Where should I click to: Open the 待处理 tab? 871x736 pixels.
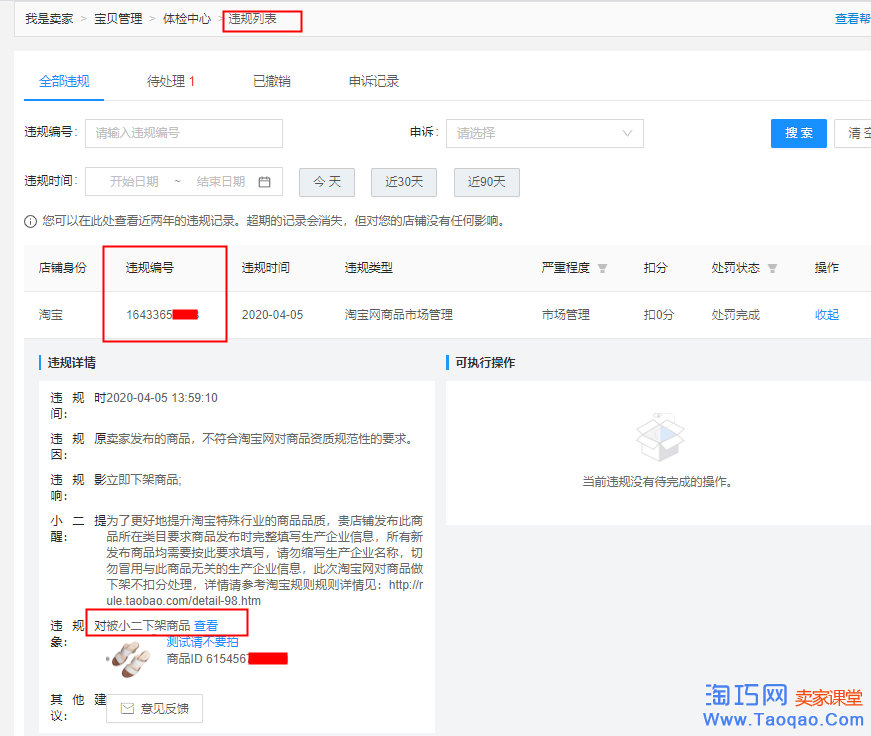[x=171, y=82]
